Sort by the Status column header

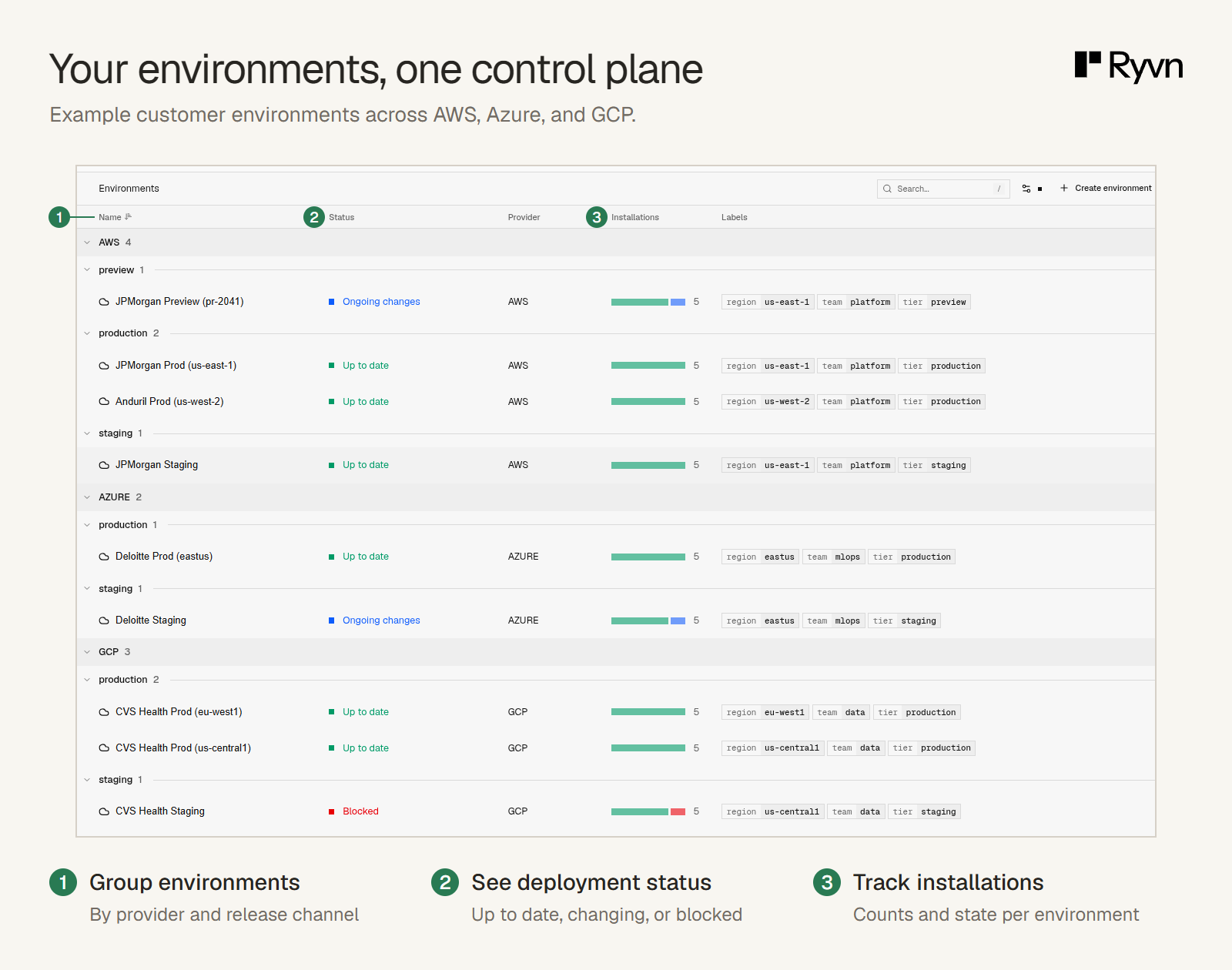(x=341, y=217)
